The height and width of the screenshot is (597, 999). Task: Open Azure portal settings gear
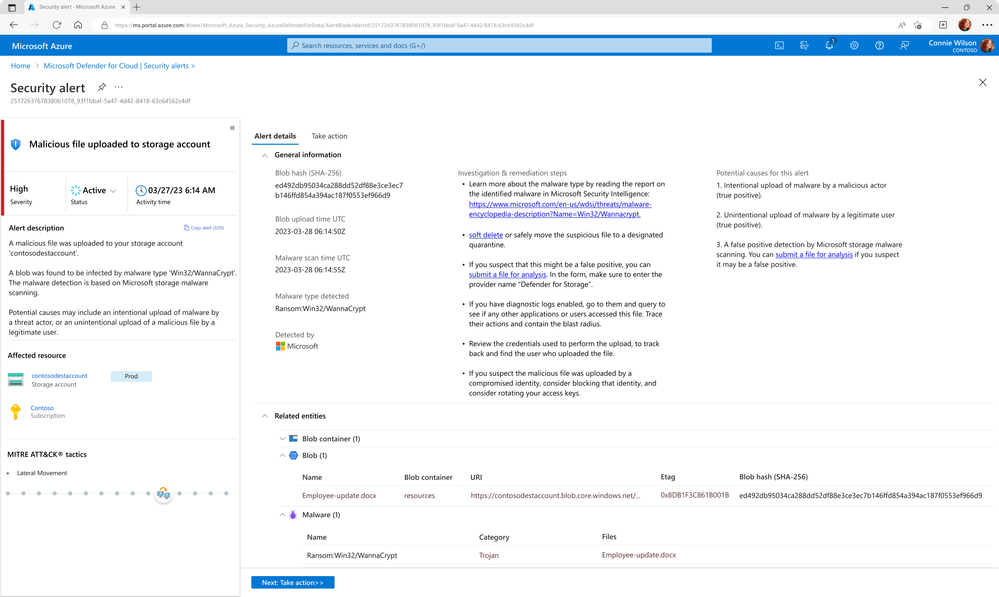tap(854, 45)
